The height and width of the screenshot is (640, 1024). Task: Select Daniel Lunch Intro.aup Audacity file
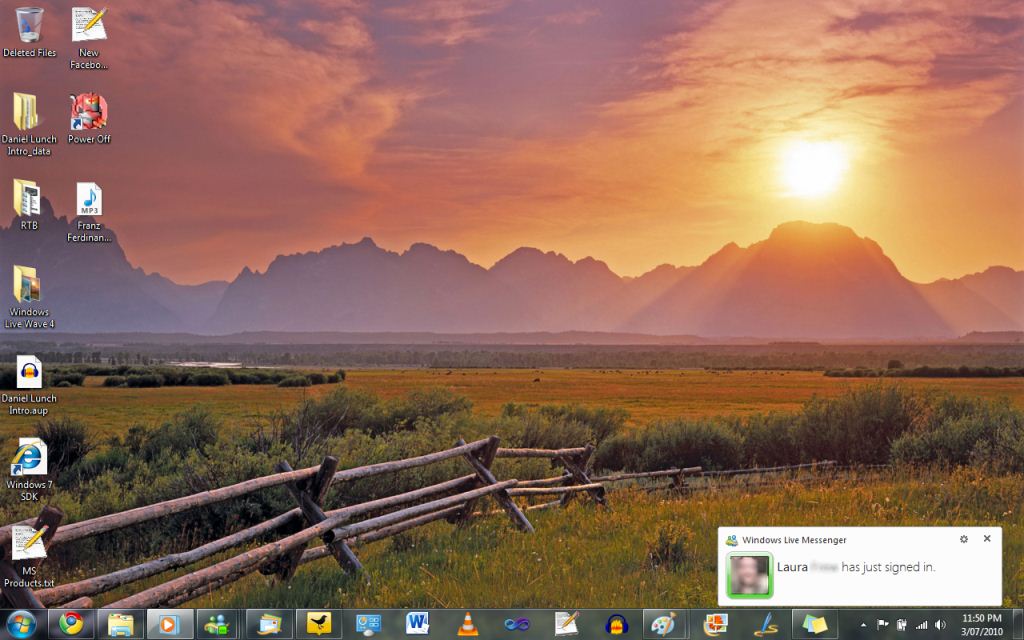click(x=29, y=385)
